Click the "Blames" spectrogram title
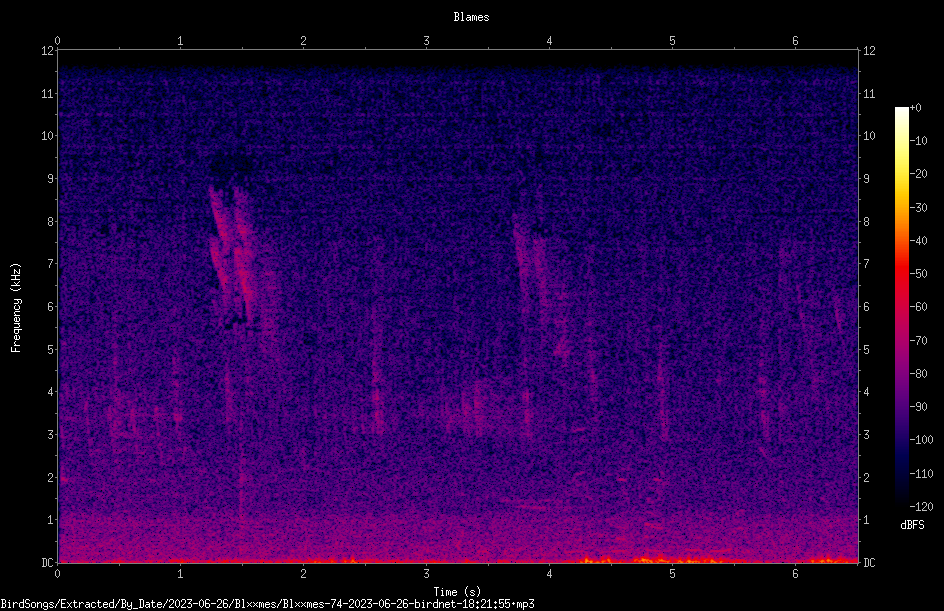The image size is (944, 611). (471, 17)
